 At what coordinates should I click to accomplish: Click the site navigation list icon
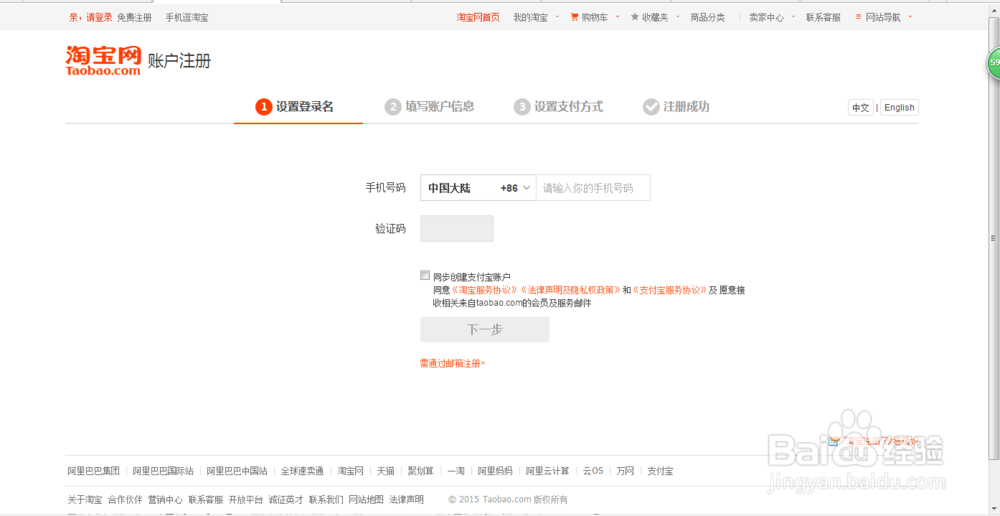(858, 17)
